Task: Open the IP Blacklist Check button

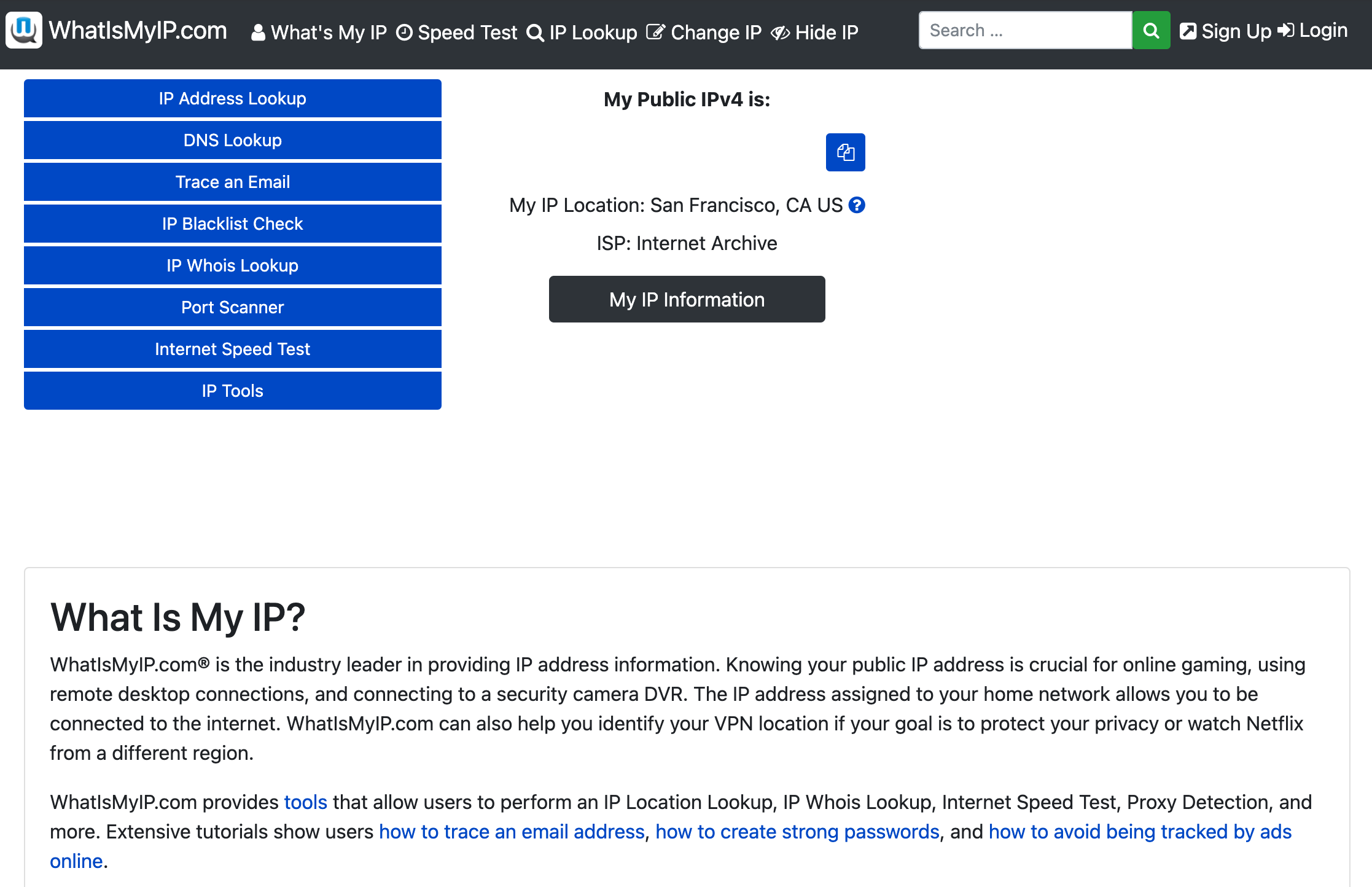Action: 233,224
